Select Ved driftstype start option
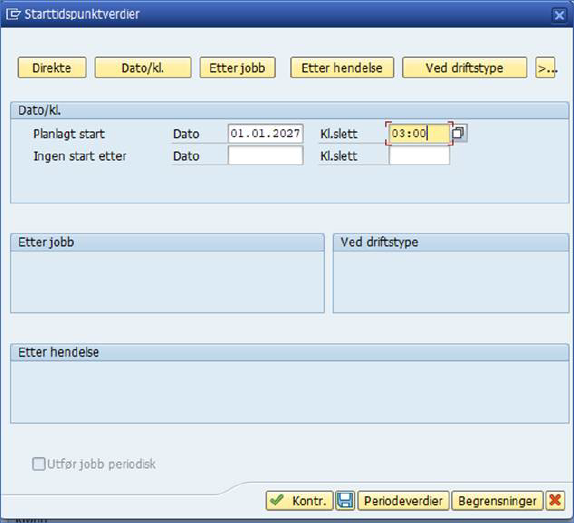 tap(465, 68)
